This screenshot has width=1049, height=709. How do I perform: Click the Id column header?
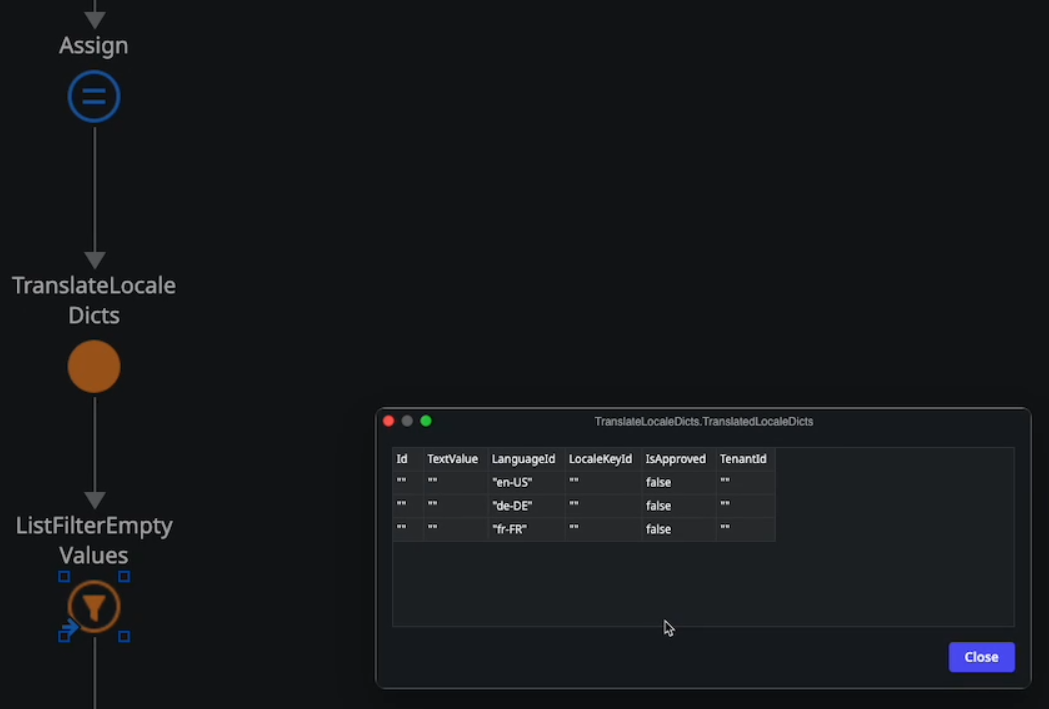[402, 459]
